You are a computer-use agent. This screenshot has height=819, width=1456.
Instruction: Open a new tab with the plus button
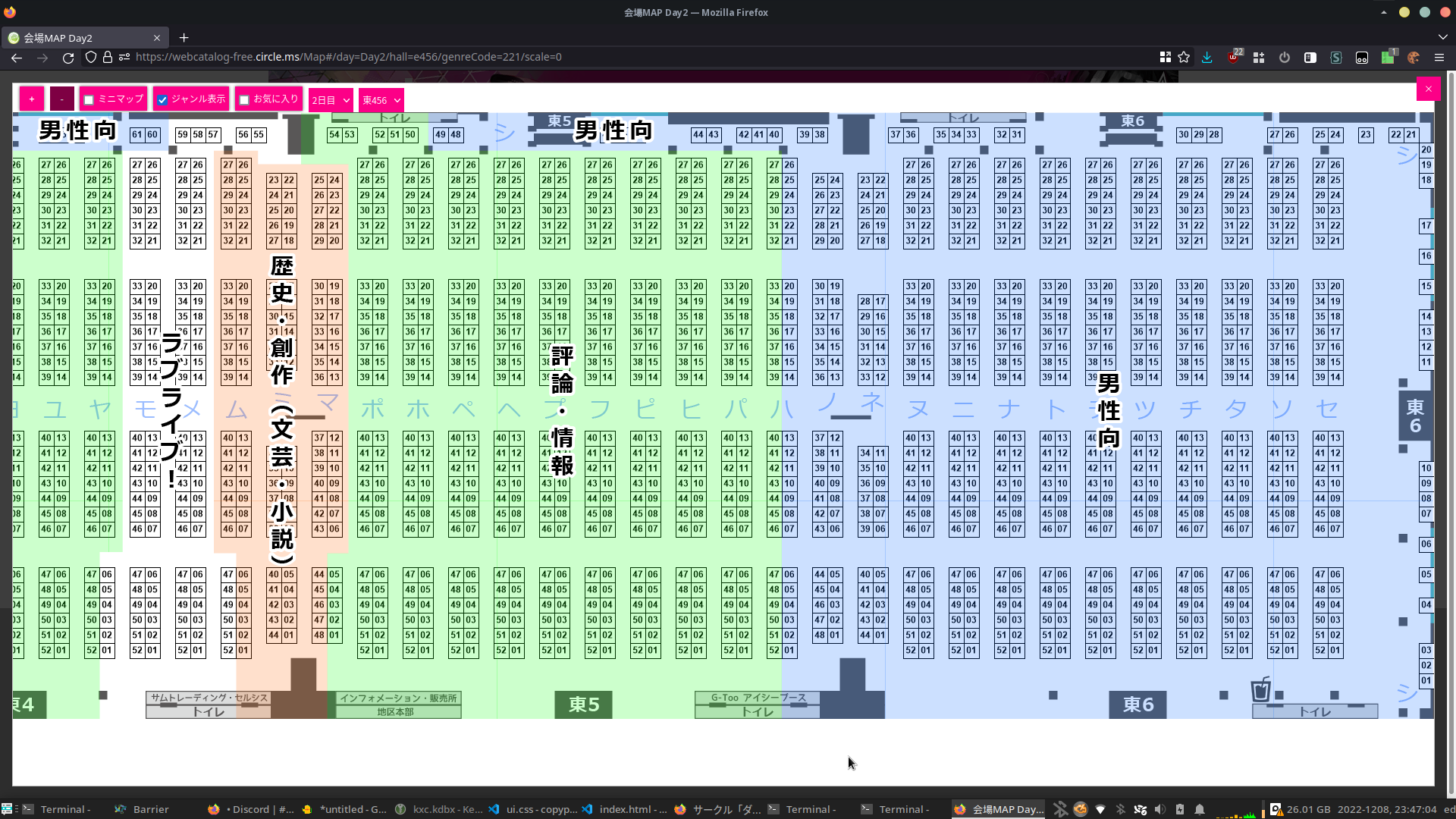pyautogui.click(x=184, y=37)
